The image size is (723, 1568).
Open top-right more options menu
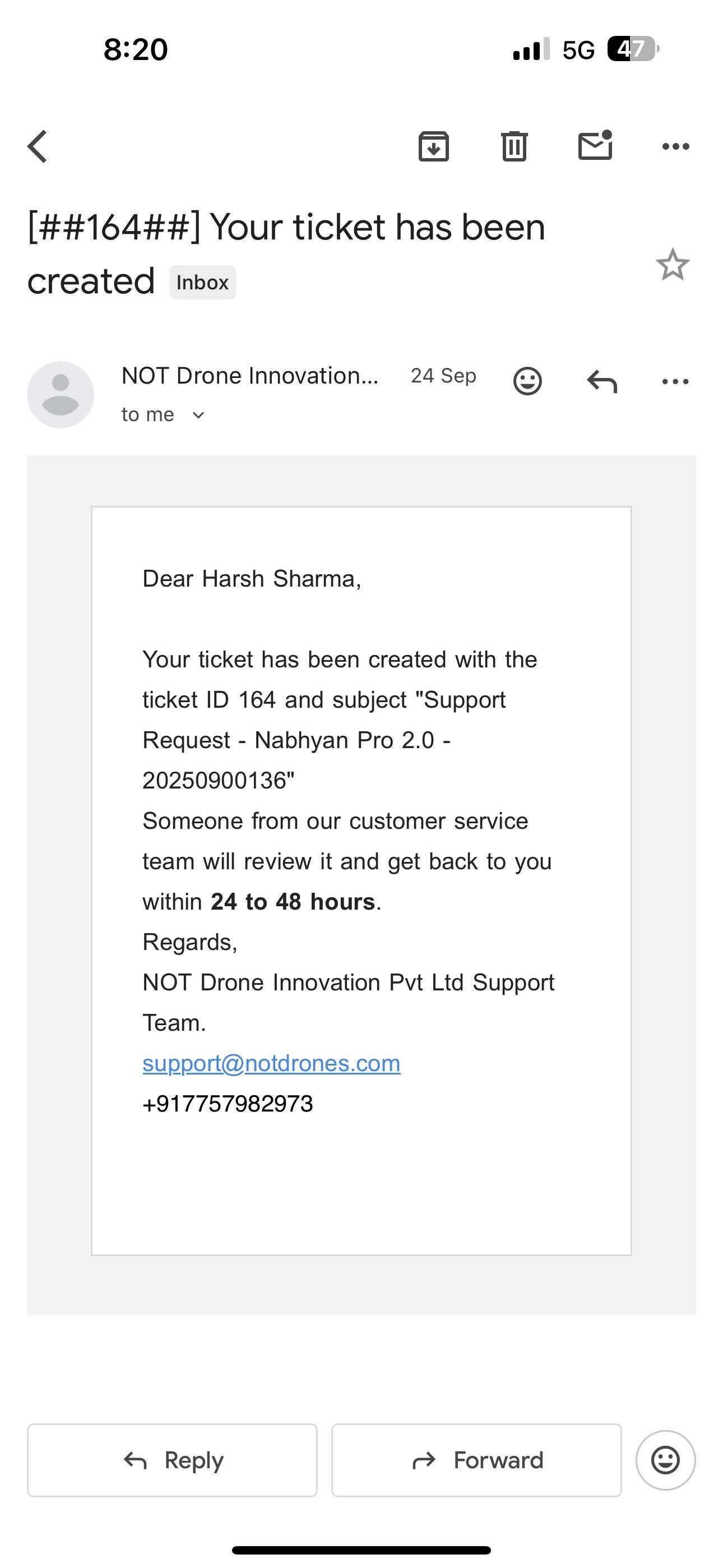point(675,147)
